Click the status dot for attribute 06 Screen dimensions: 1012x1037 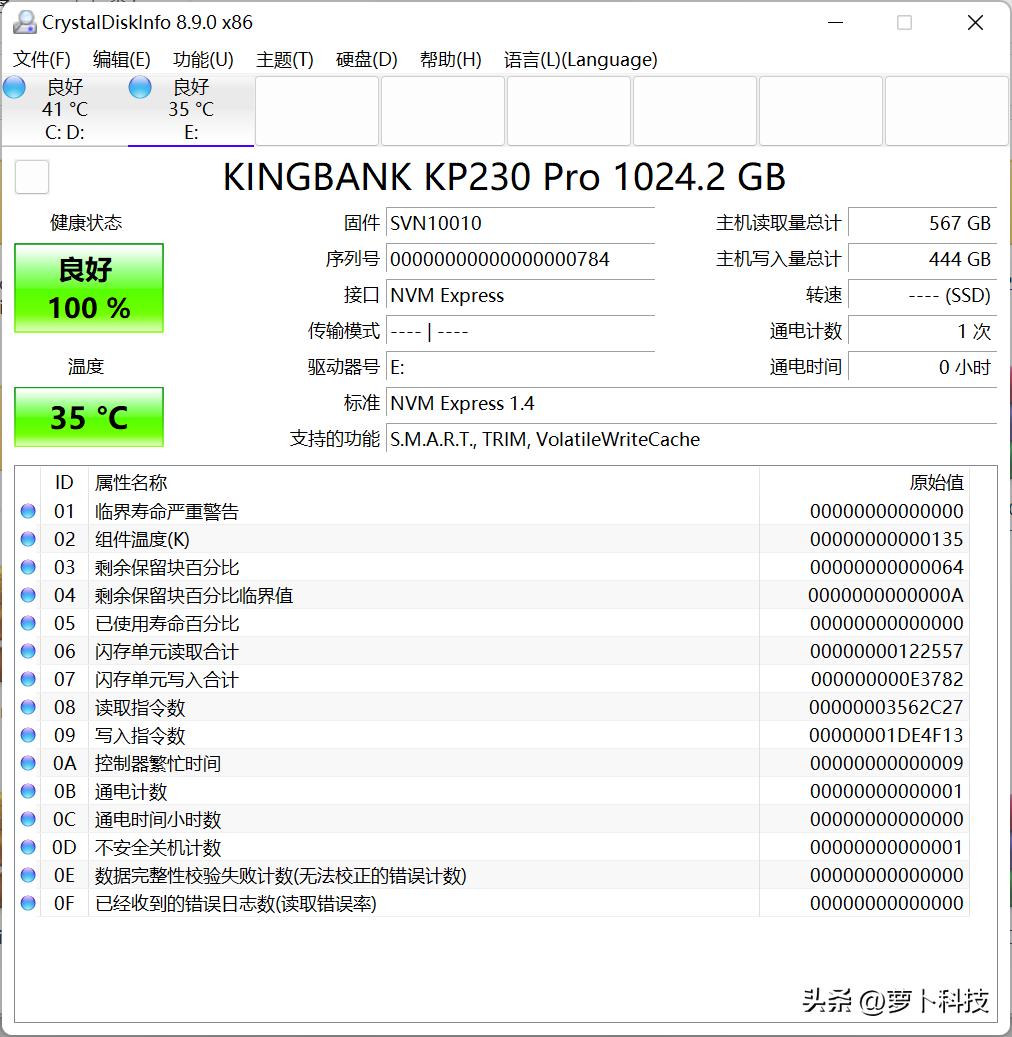pyautogui.click(x=28, y=651)
